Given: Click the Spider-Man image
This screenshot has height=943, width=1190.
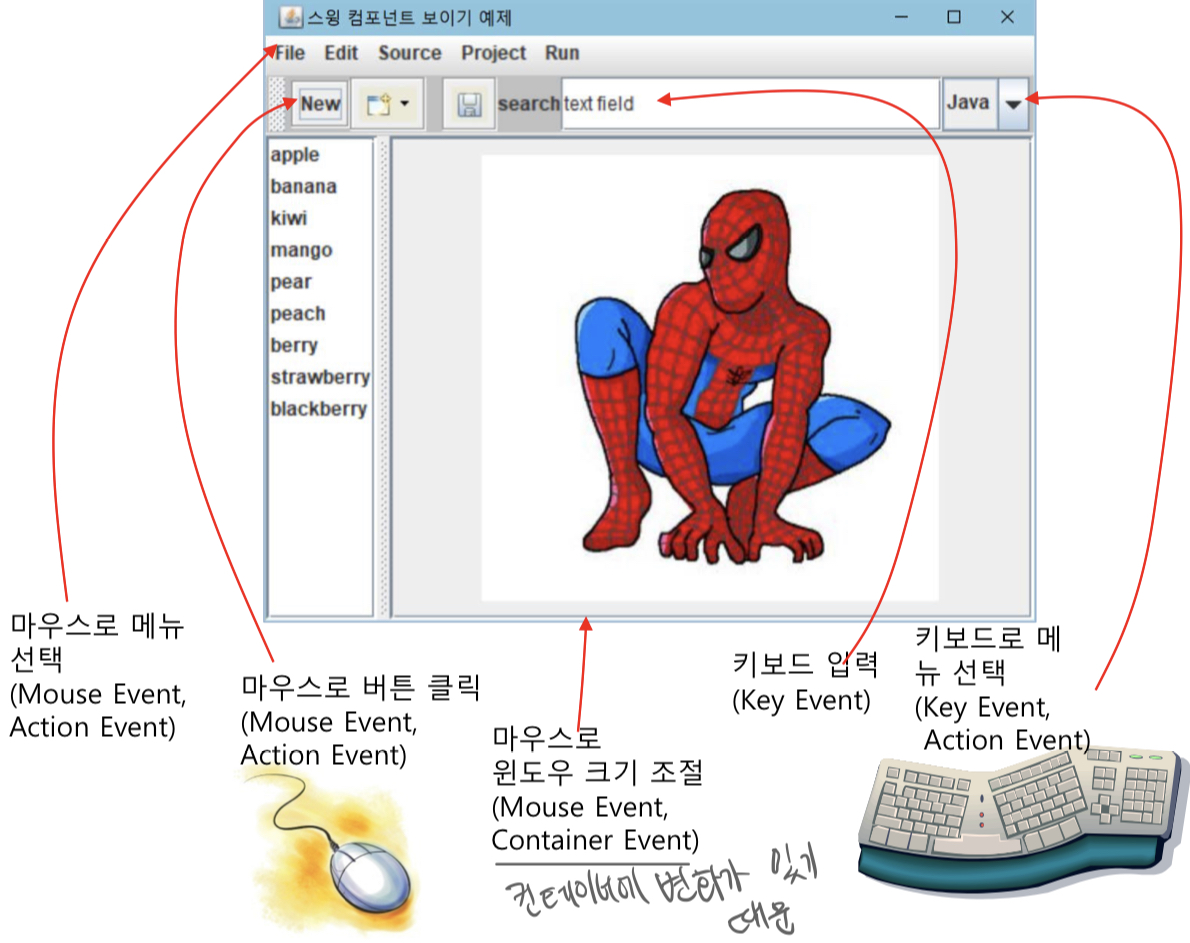Looking at the screenshot, I should [710, 378].
